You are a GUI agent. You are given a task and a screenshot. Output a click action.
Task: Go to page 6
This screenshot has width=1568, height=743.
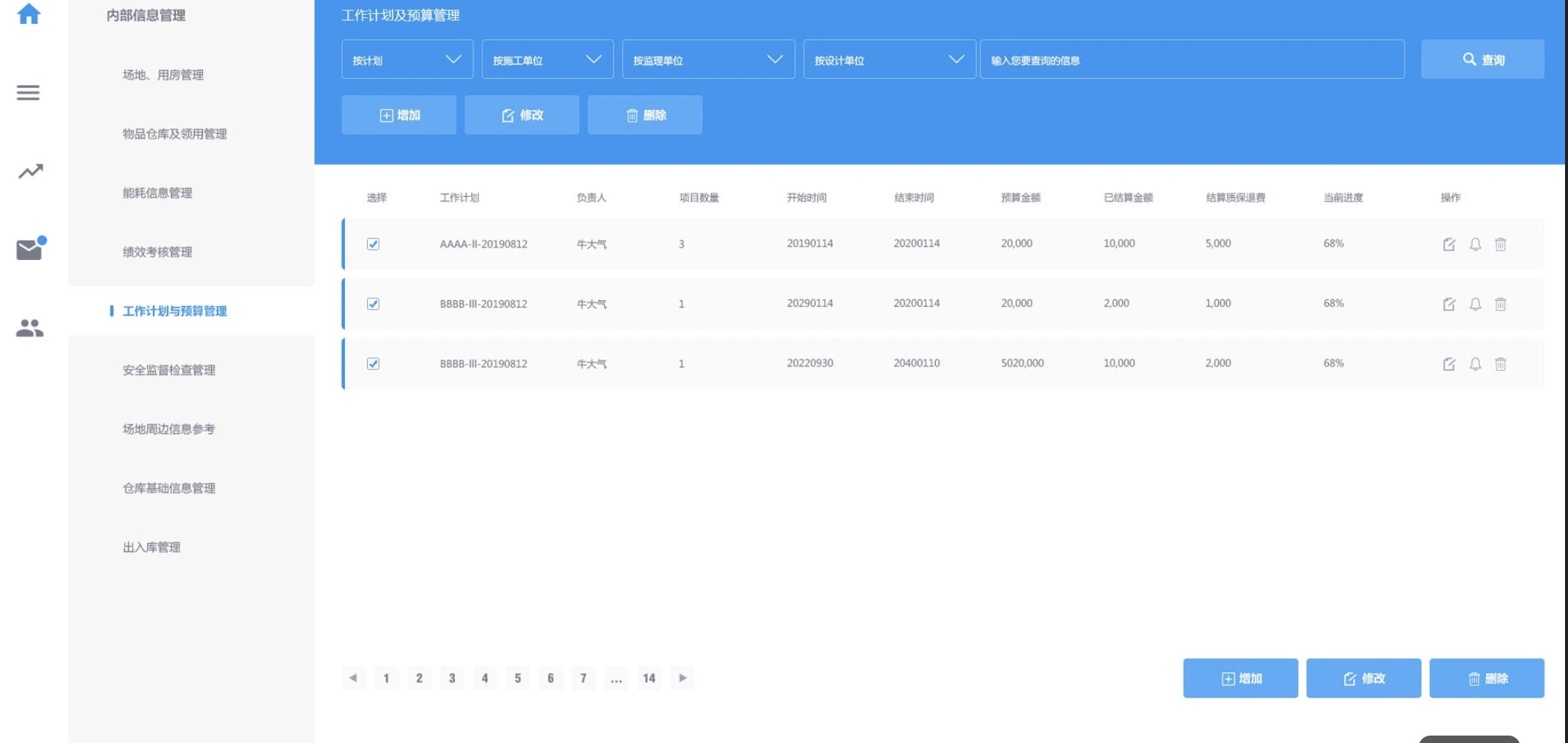(x=551, y=678)
